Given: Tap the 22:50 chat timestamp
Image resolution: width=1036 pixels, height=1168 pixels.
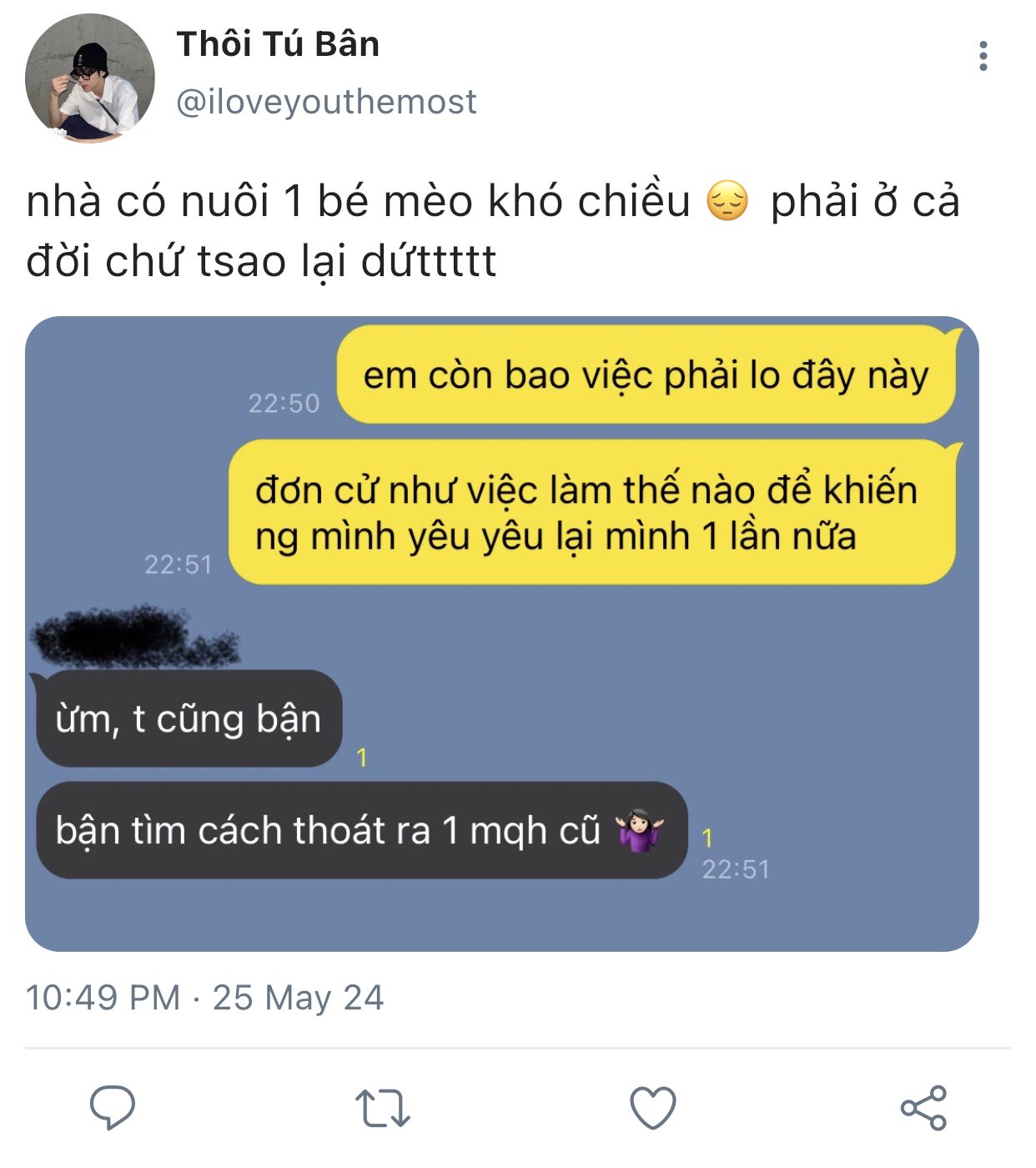Looking at the screenshot, I should (284, 404).
